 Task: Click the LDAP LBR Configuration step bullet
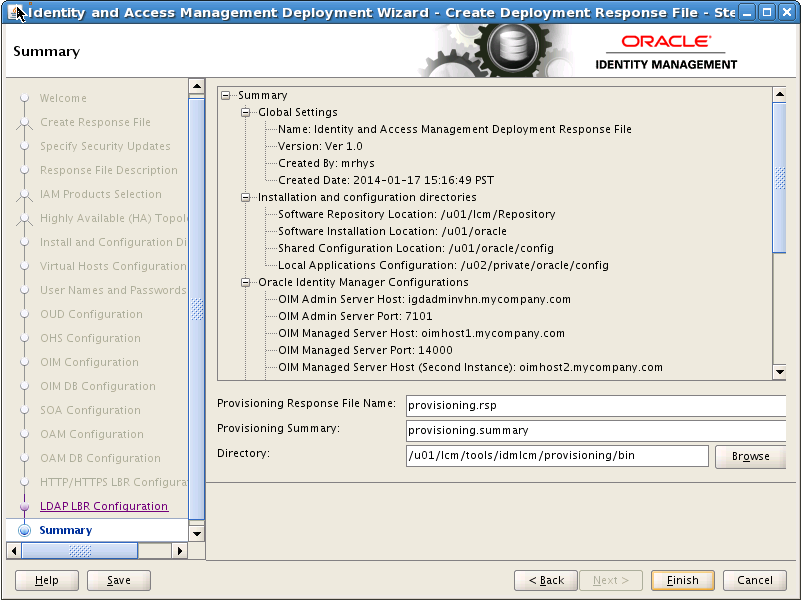[x=24, y=506]
